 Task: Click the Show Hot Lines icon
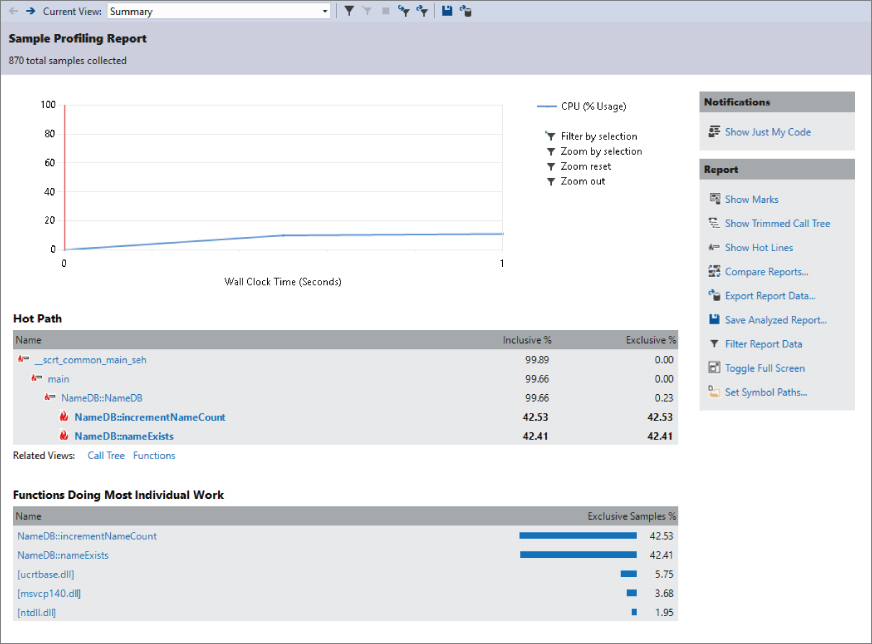714,247
